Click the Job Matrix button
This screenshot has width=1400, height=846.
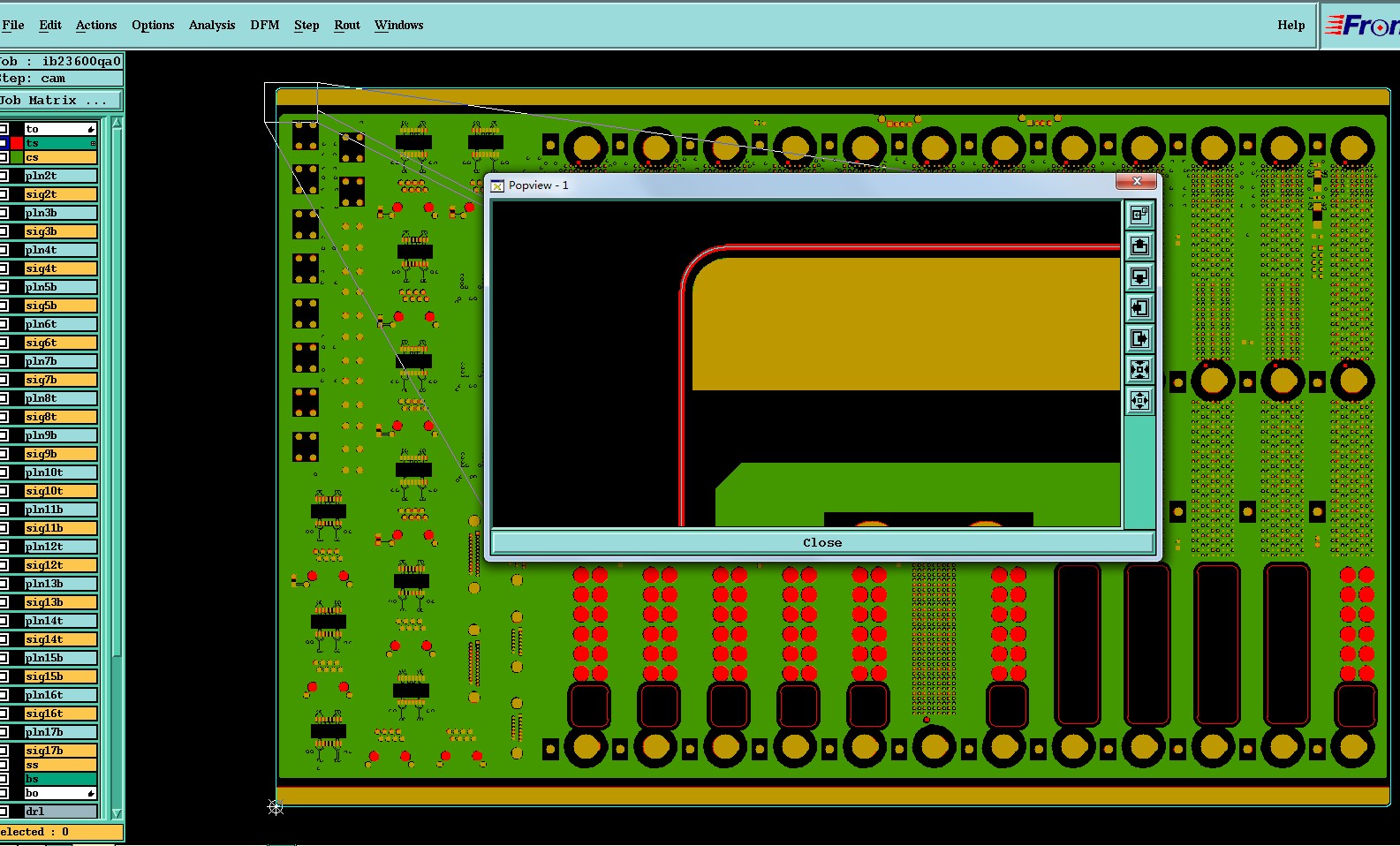pyautogui.click(x=61, y=101)
